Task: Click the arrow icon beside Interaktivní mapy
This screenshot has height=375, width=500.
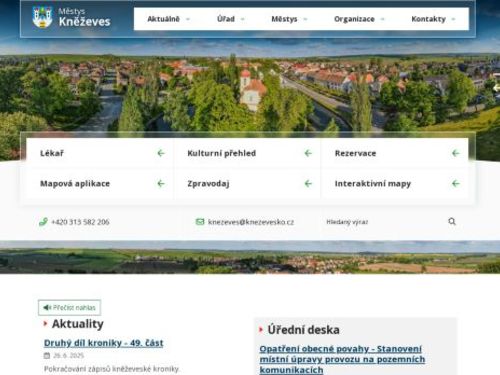Action: click(456, 184)
